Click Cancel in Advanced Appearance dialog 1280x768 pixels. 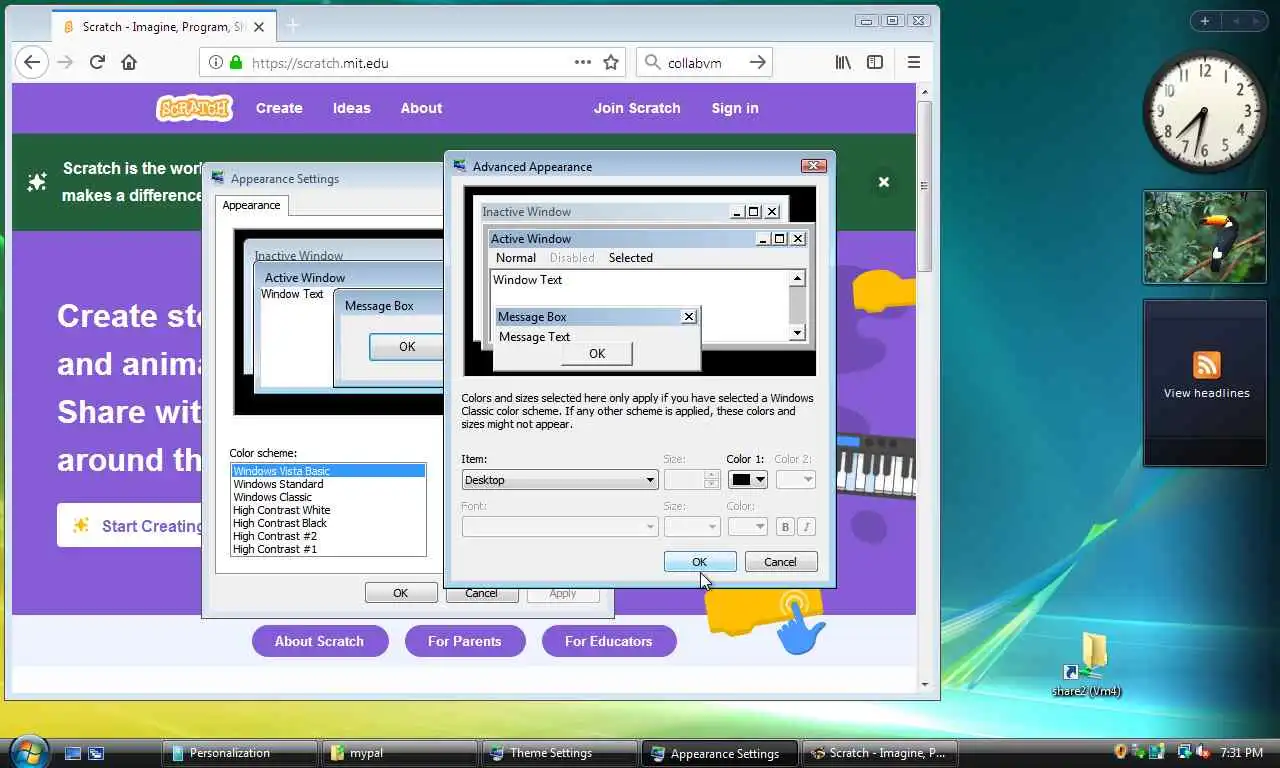click(781, 562)
